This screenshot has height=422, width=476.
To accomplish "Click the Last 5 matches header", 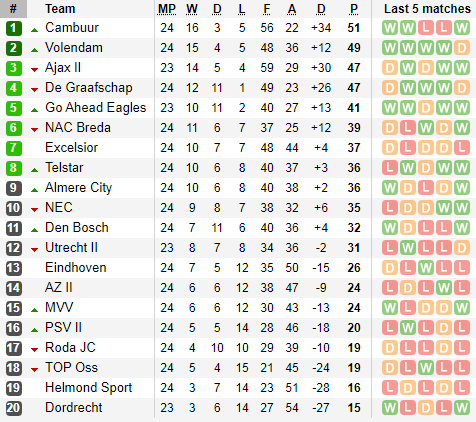I will point(427,9).
